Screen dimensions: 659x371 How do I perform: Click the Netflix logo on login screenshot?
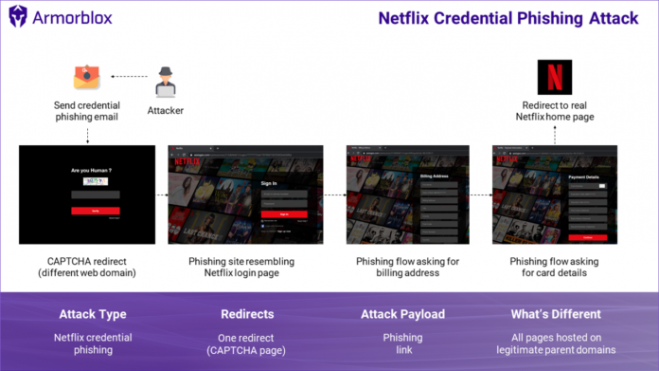pyautogui.click(x=187, y=161)
